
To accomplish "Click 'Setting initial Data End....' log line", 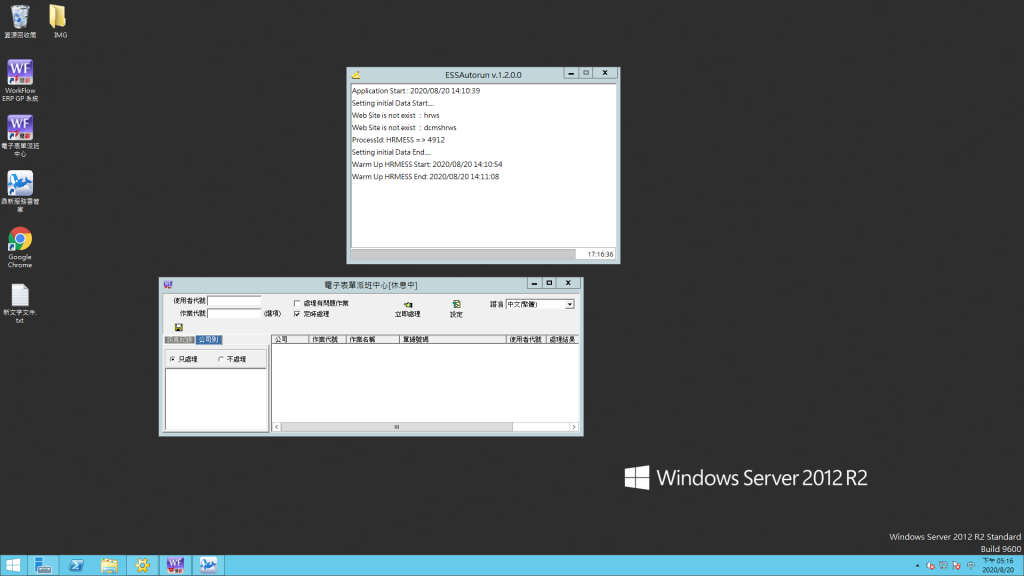I will coord(391,152).
